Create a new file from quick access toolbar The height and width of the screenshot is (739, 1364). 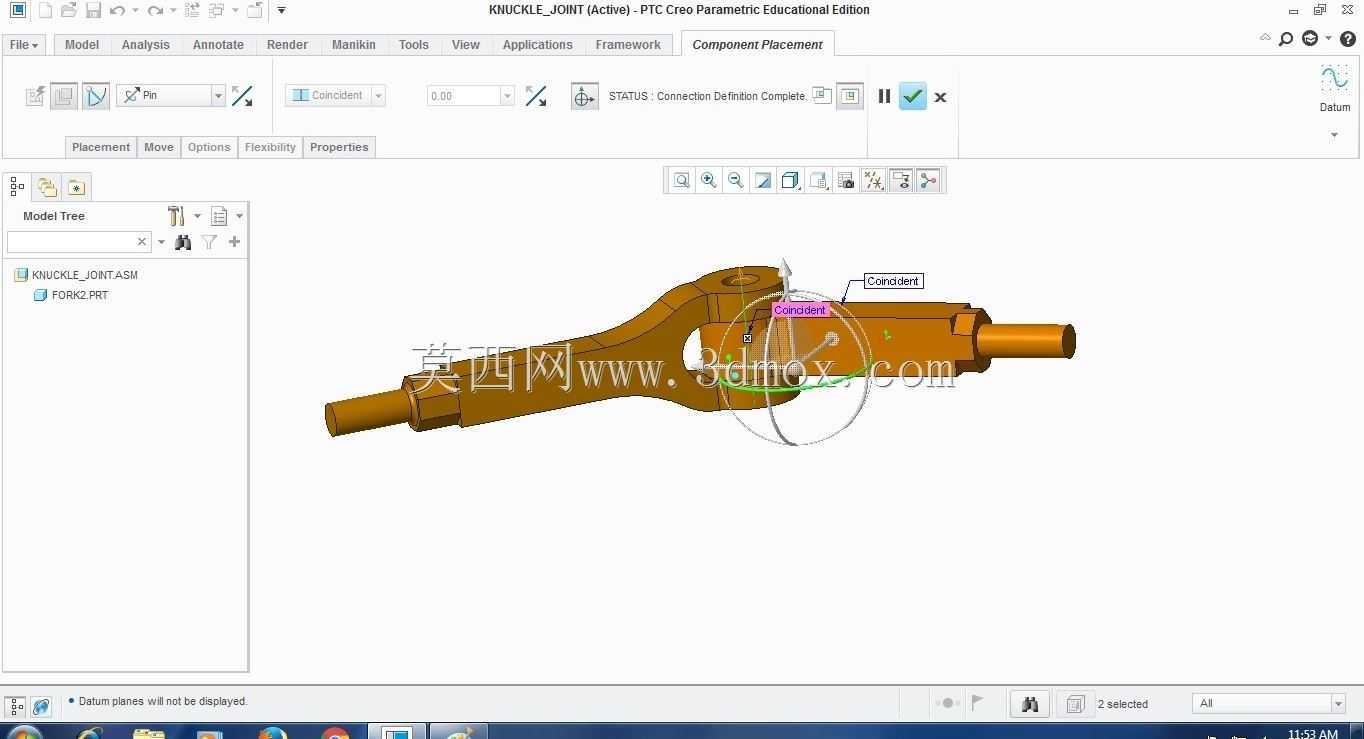46,11
